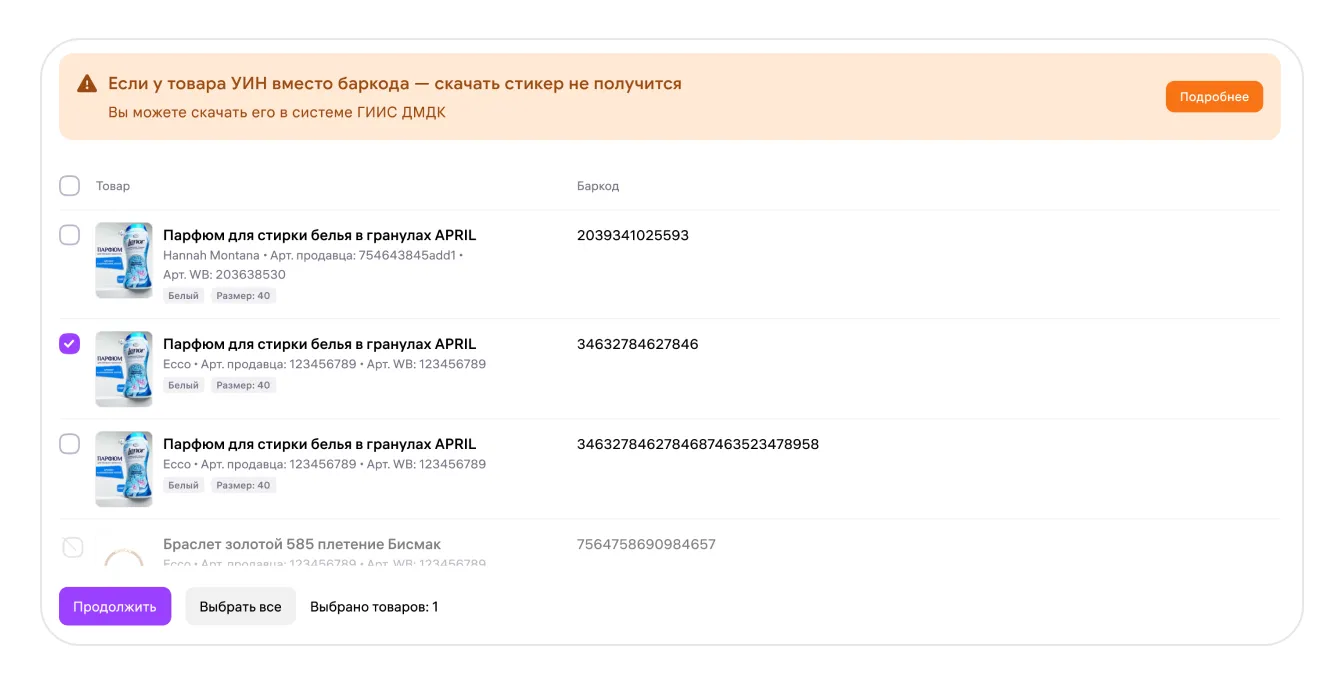Viewport: 1344px width, 684px height.
Task: Click the Баркод column header
Action: pyautogui.click(x=598, y=186)
